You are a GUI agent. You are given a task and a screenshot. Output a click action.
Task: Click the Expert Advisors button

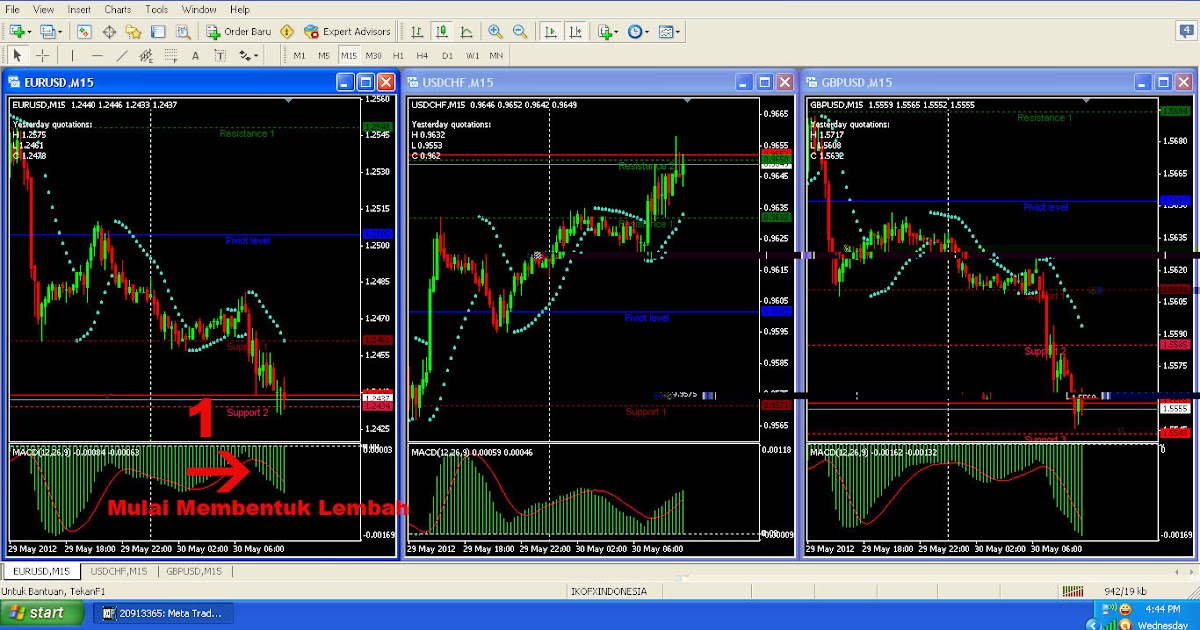tap(348, 31)
